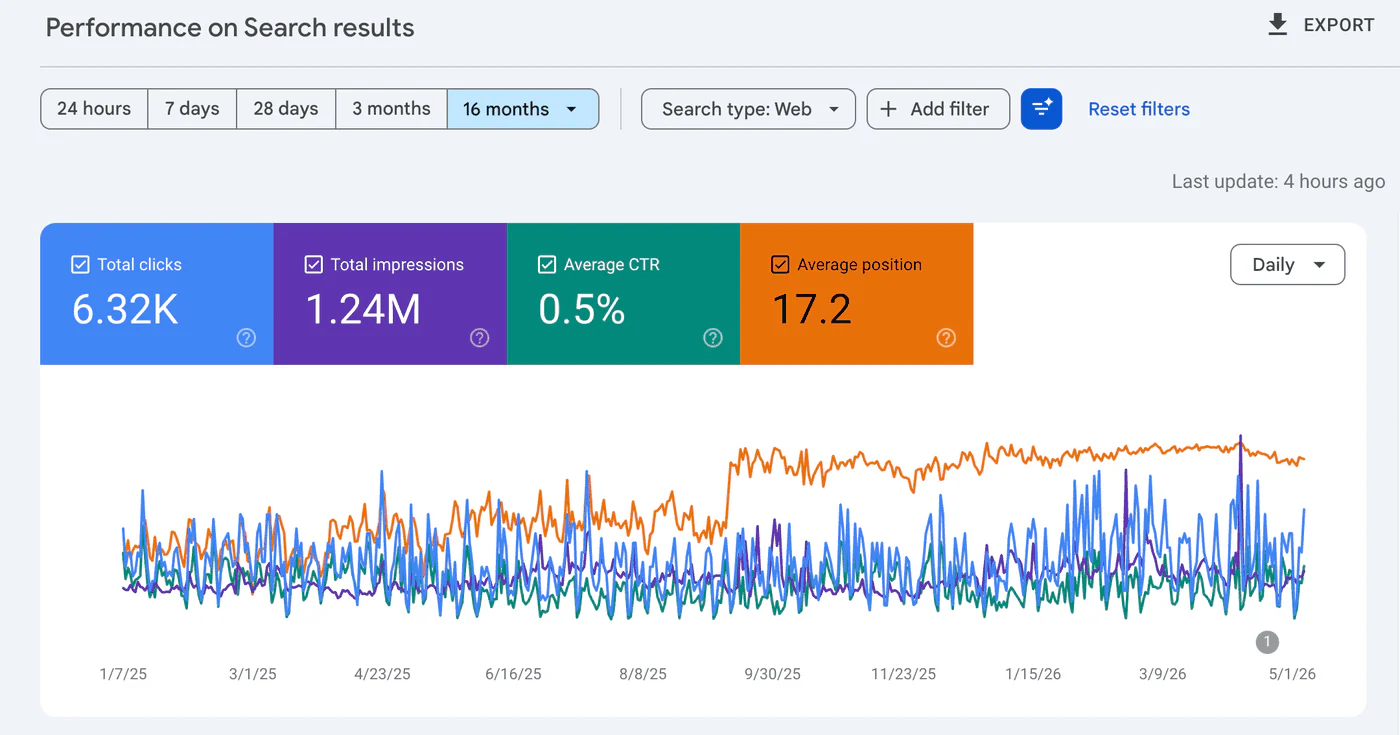Click the plus icon in Add filter
This screenshot has height=735, width=1400.
pyautogui.click(x=888, y=109)
